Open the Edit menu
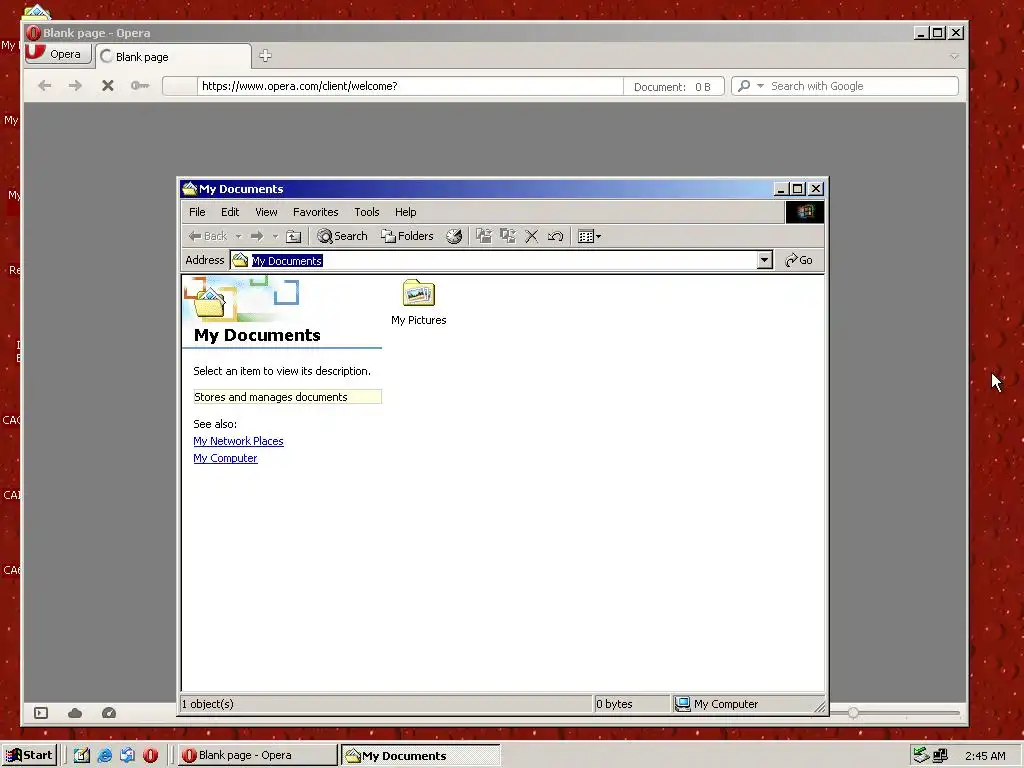This screenshot has height=768, width=1024. point(230,212)
